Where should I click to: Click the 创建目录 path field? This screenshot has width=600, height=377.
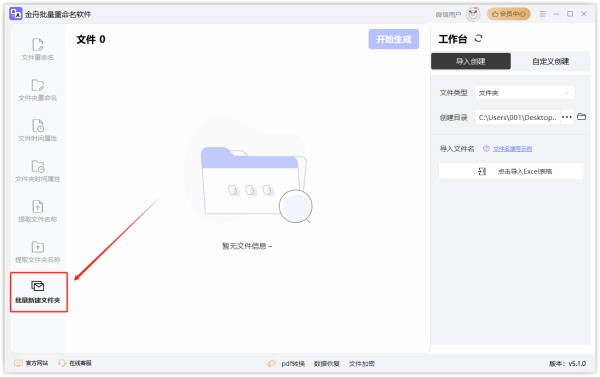click(518, 117)
